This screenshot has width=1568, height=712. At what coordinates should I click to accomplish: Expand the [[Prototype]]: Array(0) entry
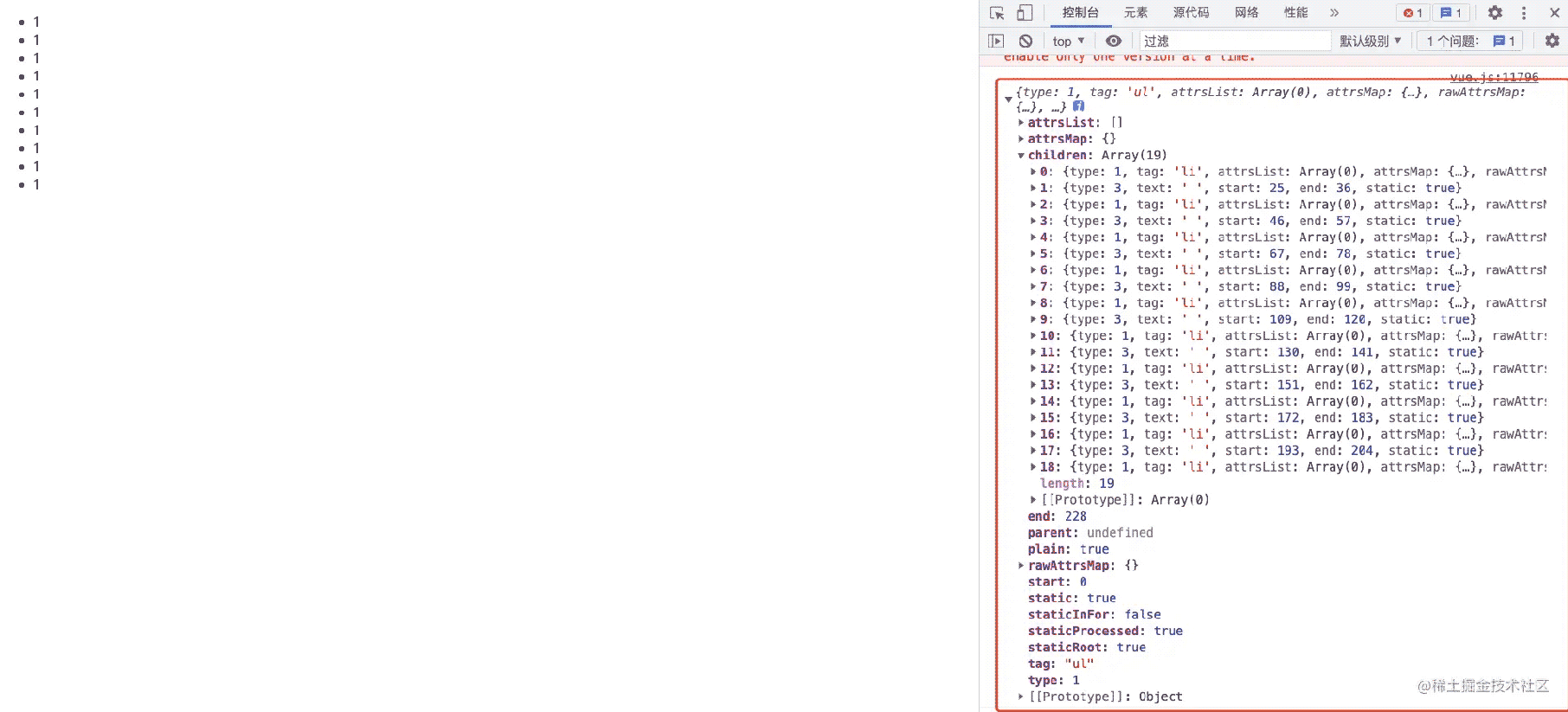point(1033,500)
